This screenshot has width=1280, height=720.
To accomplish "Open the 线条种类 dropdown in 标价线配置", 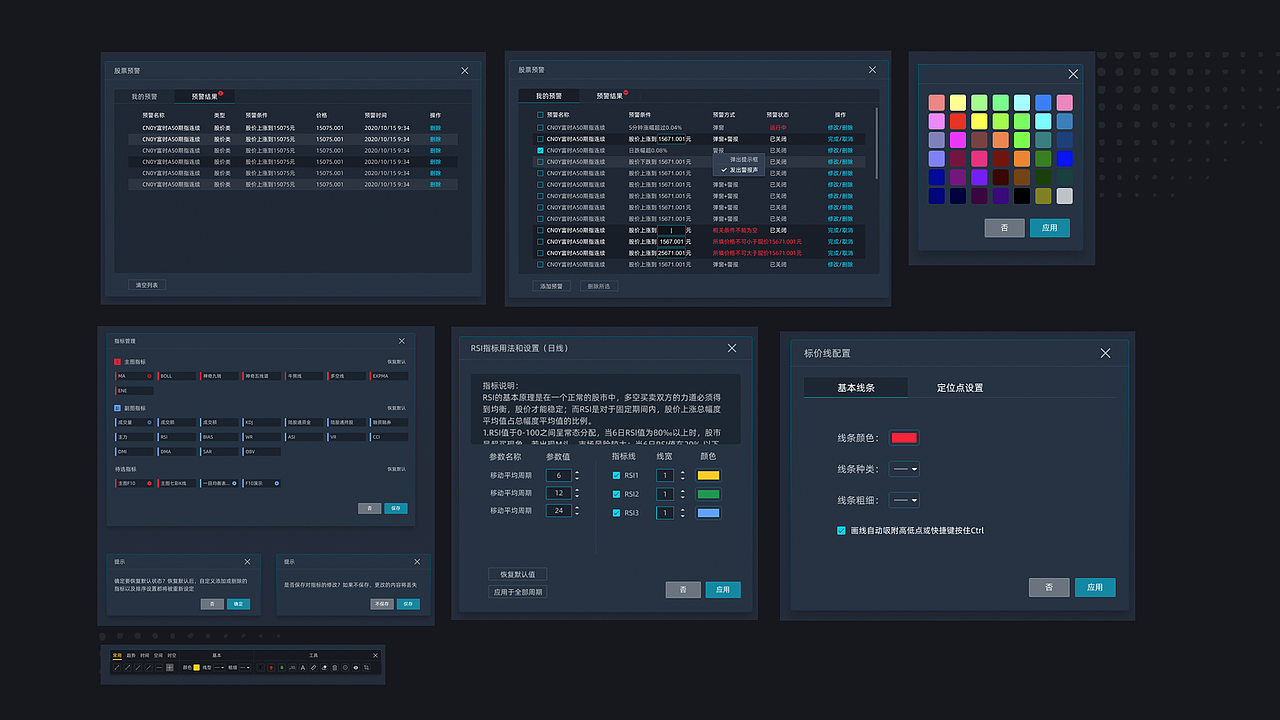I will pyautogui.click(x=903, y=468).
